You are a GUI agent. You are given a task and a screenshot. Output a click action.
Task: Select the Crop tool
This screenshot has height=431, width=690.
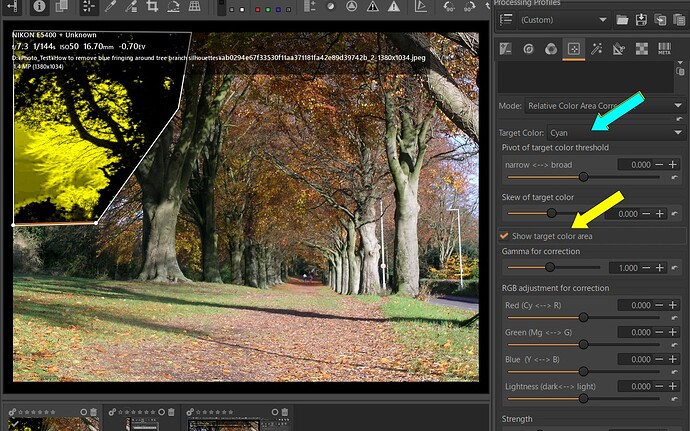point(152,6)
